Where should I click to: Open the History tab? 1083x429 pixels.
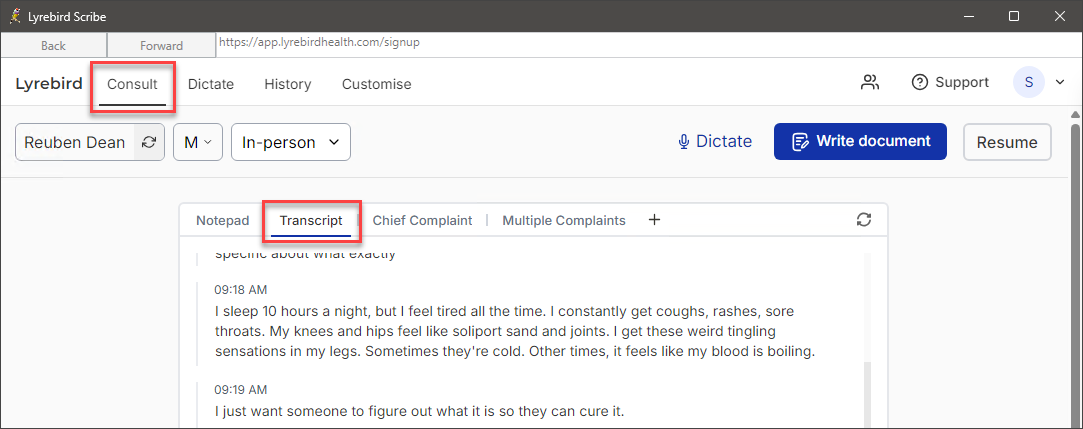[x=287, y=84]
